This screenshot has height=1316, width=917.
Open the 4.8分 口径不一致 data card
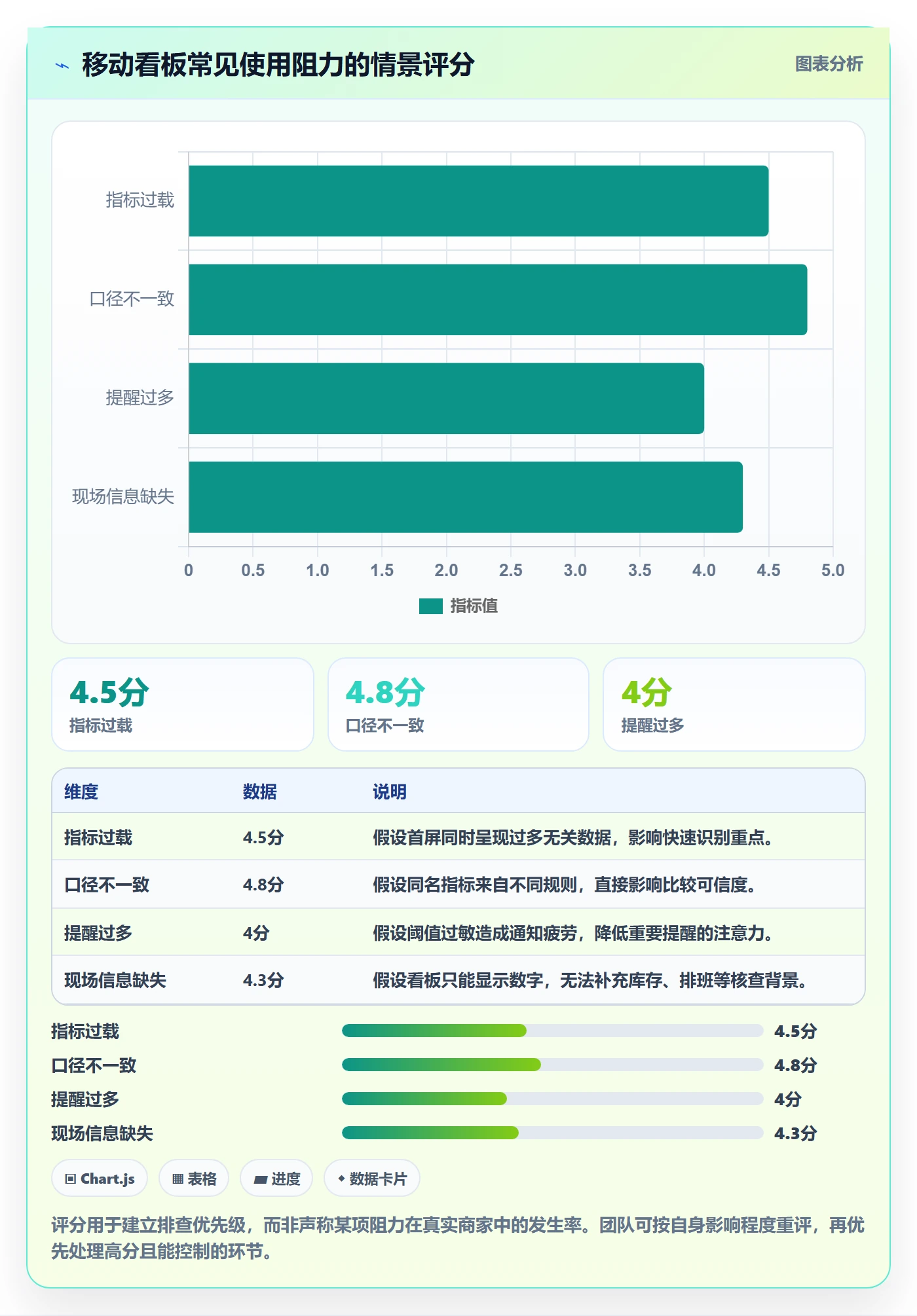[x=458, y=704]
